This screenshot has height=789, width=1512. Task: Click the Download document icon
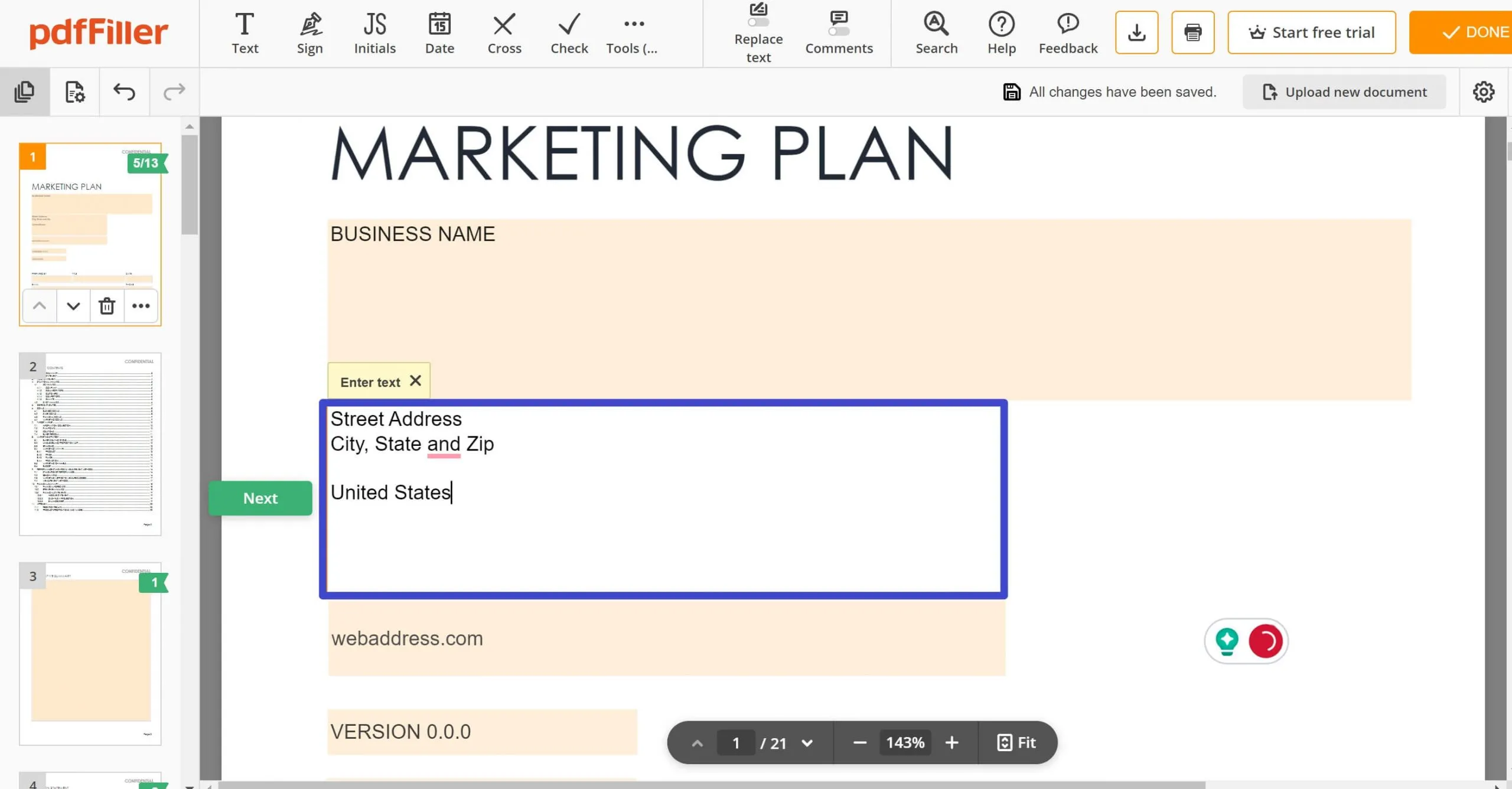tap(1135, 32)
